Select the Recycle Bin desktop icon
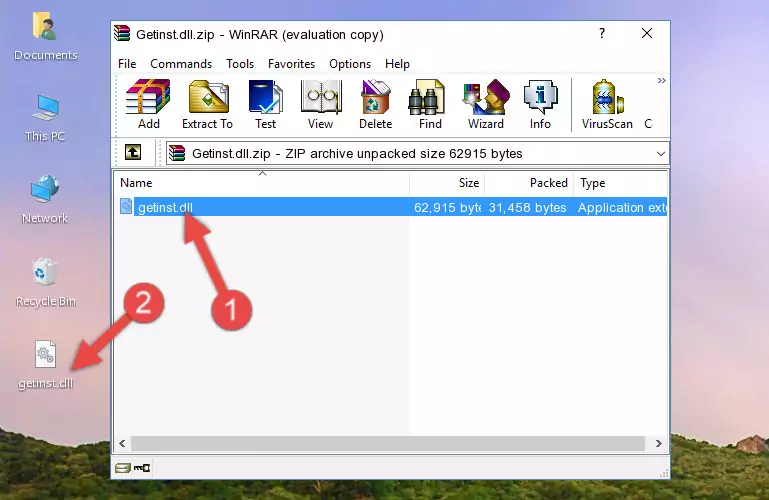The image size is (769, 500). pyautogui.click(x=45, y=283)
